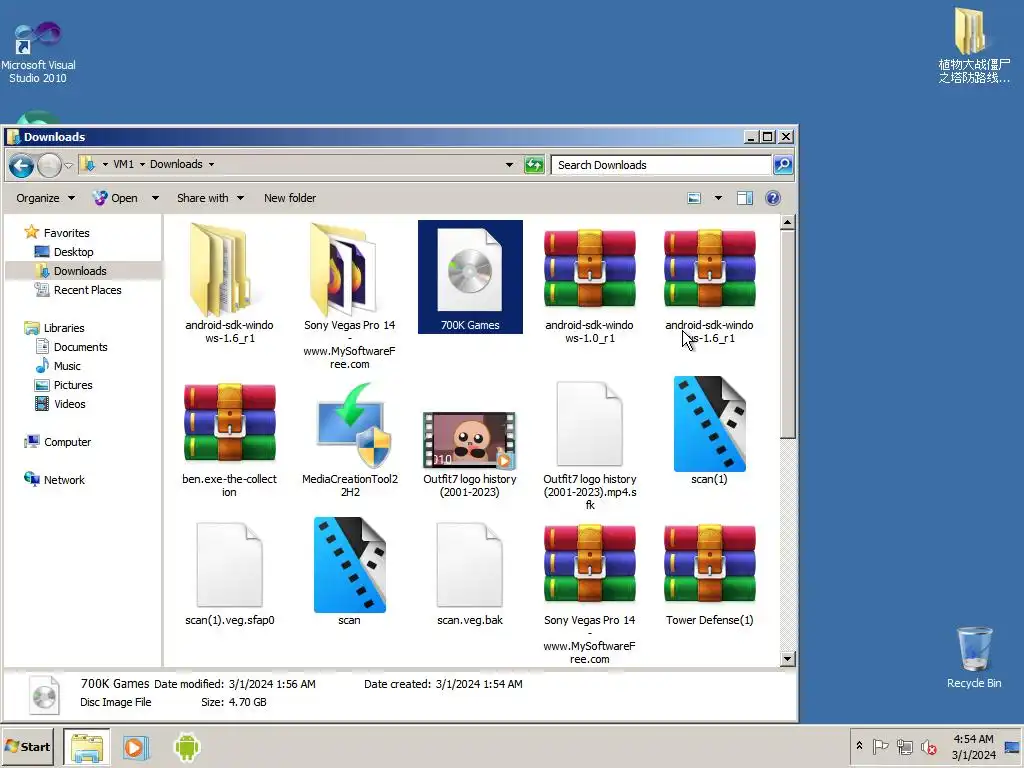This screenshot has height=768, width=1024.
Task: Focus the Search Downloads field
Action: point(661,165)
